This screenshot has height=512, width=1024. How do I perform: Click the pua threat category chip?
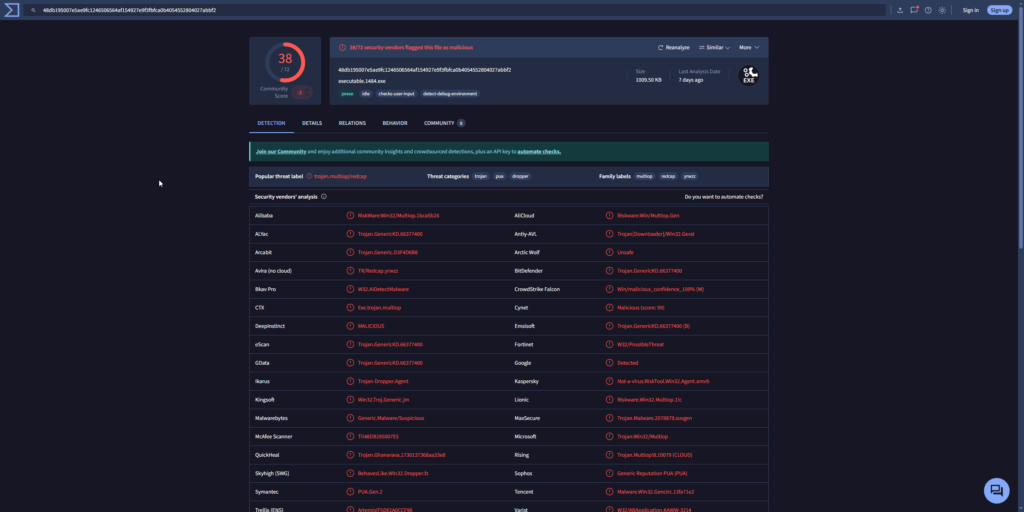click(500, 176)
